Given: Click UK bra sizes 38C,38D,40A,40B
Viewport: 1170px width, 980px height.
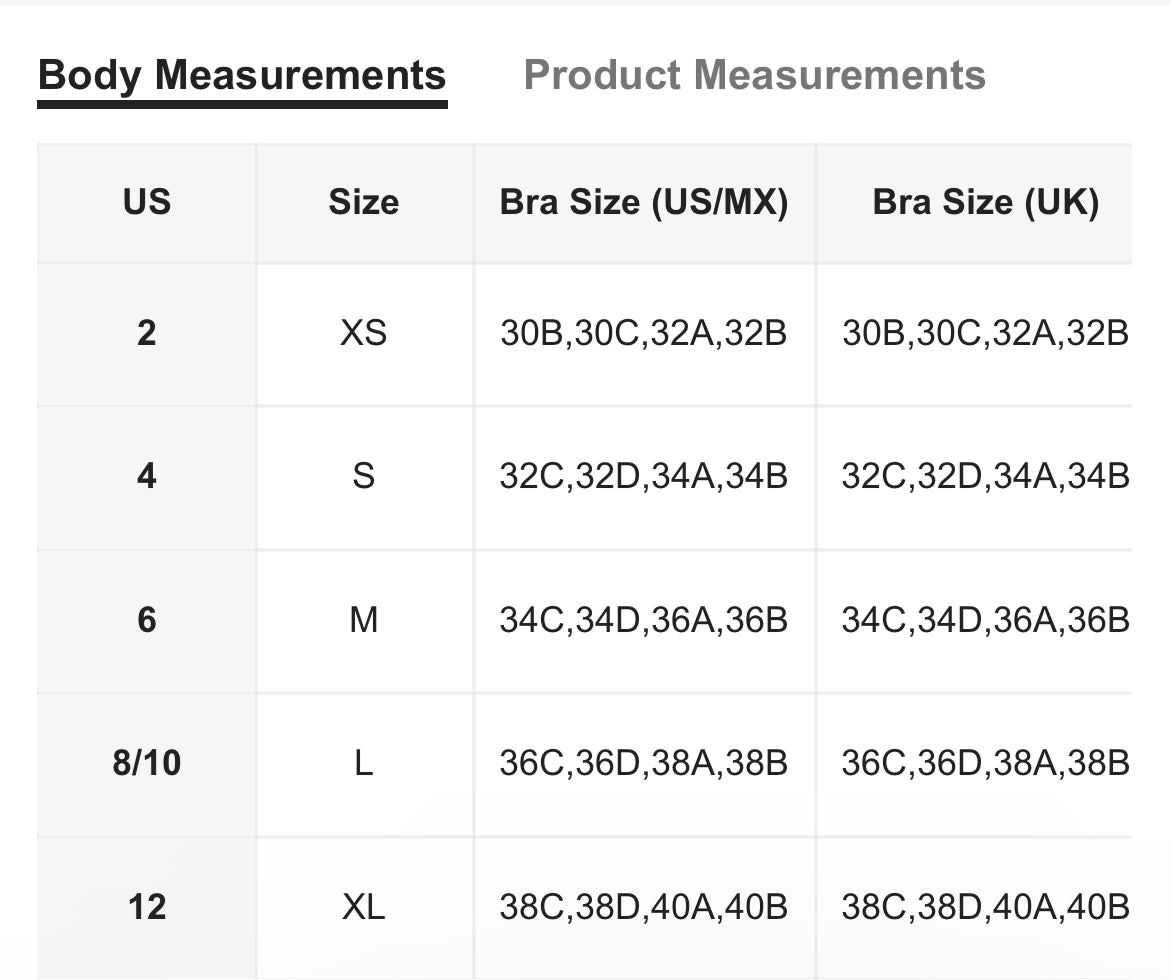Looking at the screenshot, I should pyautogui.click(x=985, y=907).
